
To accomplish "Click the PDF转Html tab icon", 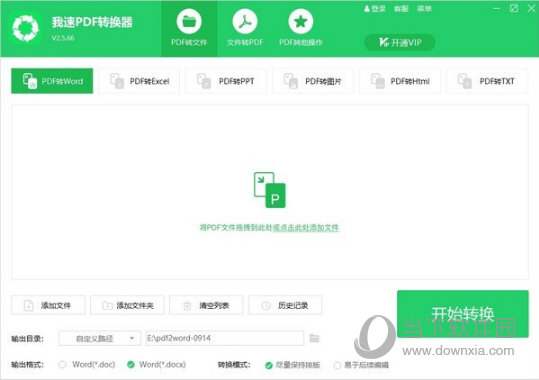I will click(x=378, y=81).
